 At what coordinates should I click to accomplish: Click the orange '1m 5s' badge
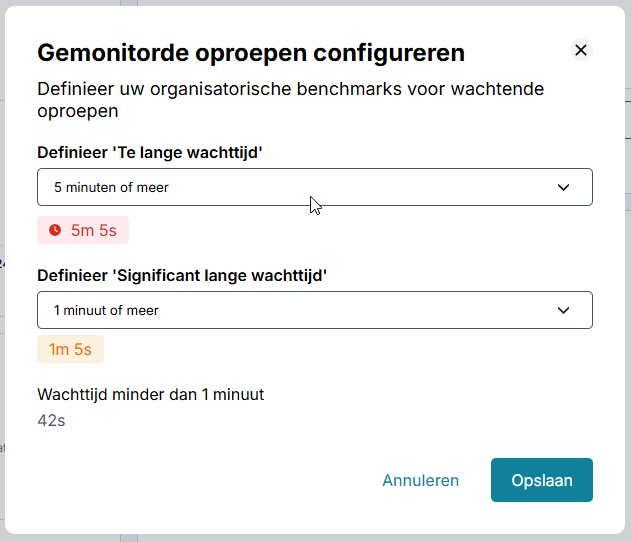tap(70, 349)
